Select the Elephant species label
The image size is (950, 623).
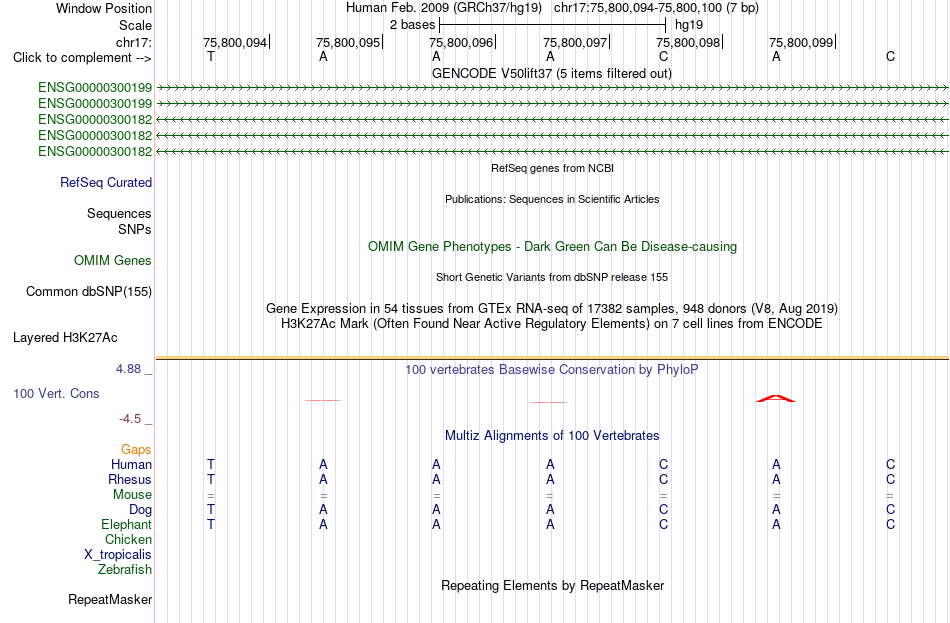[126, 524]
